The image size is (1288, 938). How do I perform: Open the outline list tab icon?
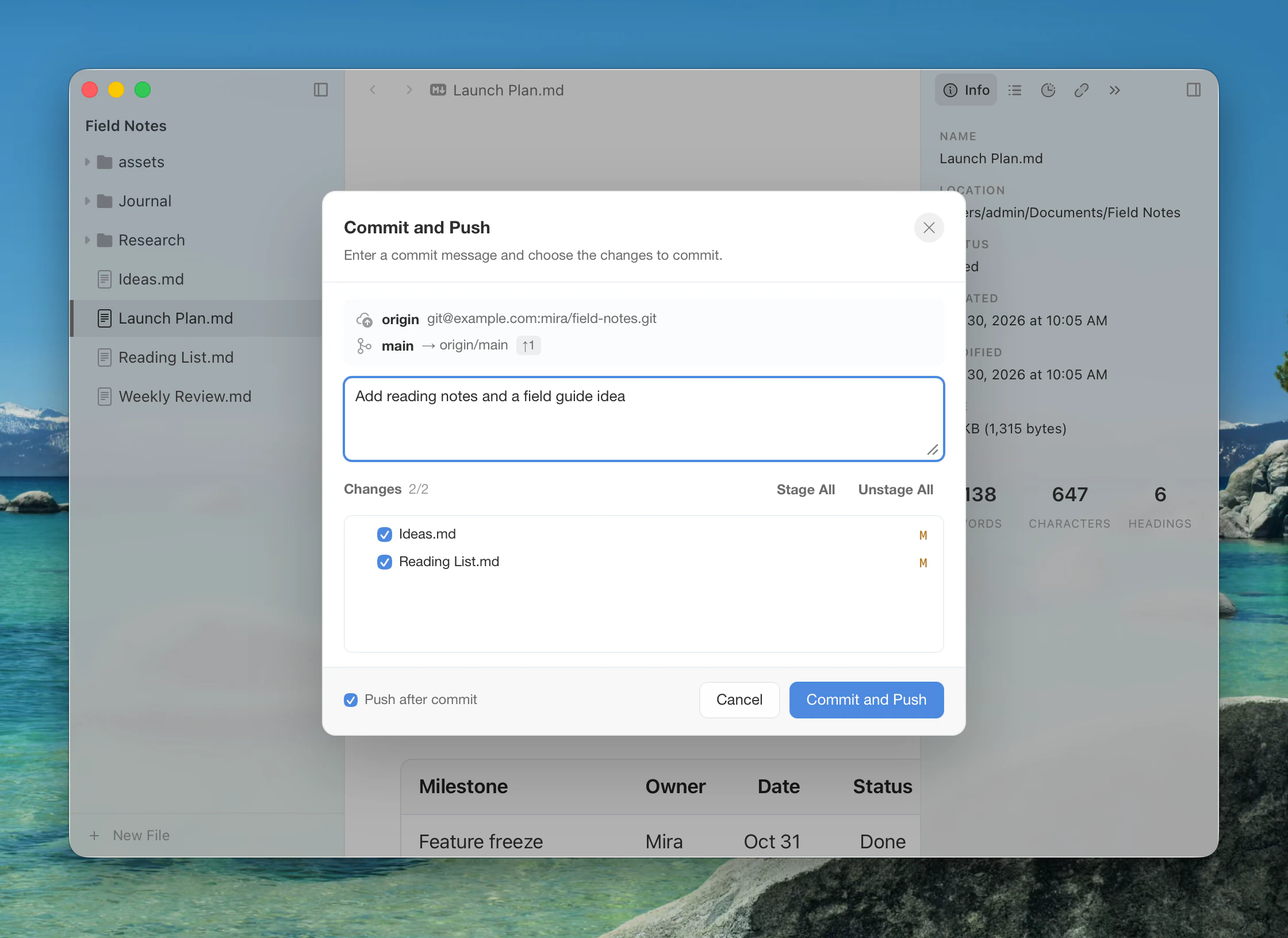(1015, 90)
